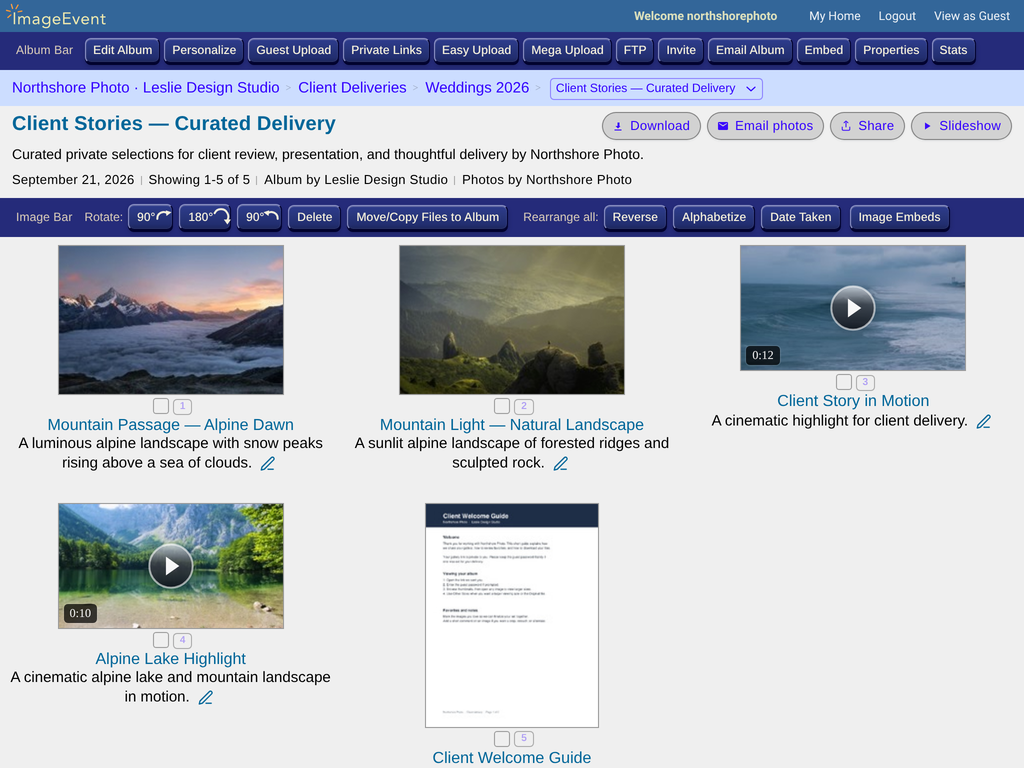1024x768 pixels.
Task: Open Northshore Photo · Leslie Design Studio breadcrumb
Action: coord(146,88)
